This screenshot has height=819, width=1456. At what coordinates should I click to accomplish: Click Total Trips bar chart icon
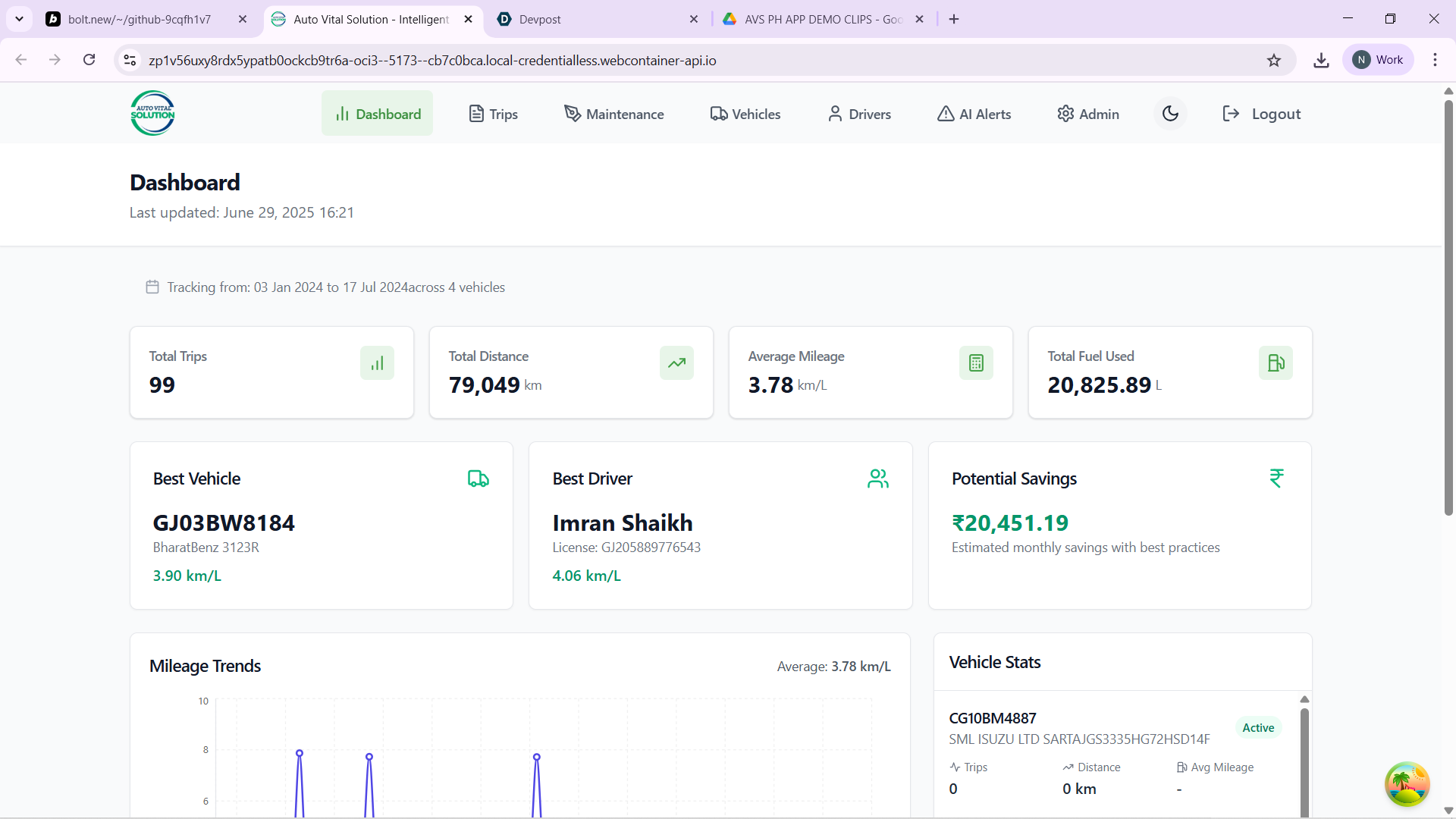point(377,363)
